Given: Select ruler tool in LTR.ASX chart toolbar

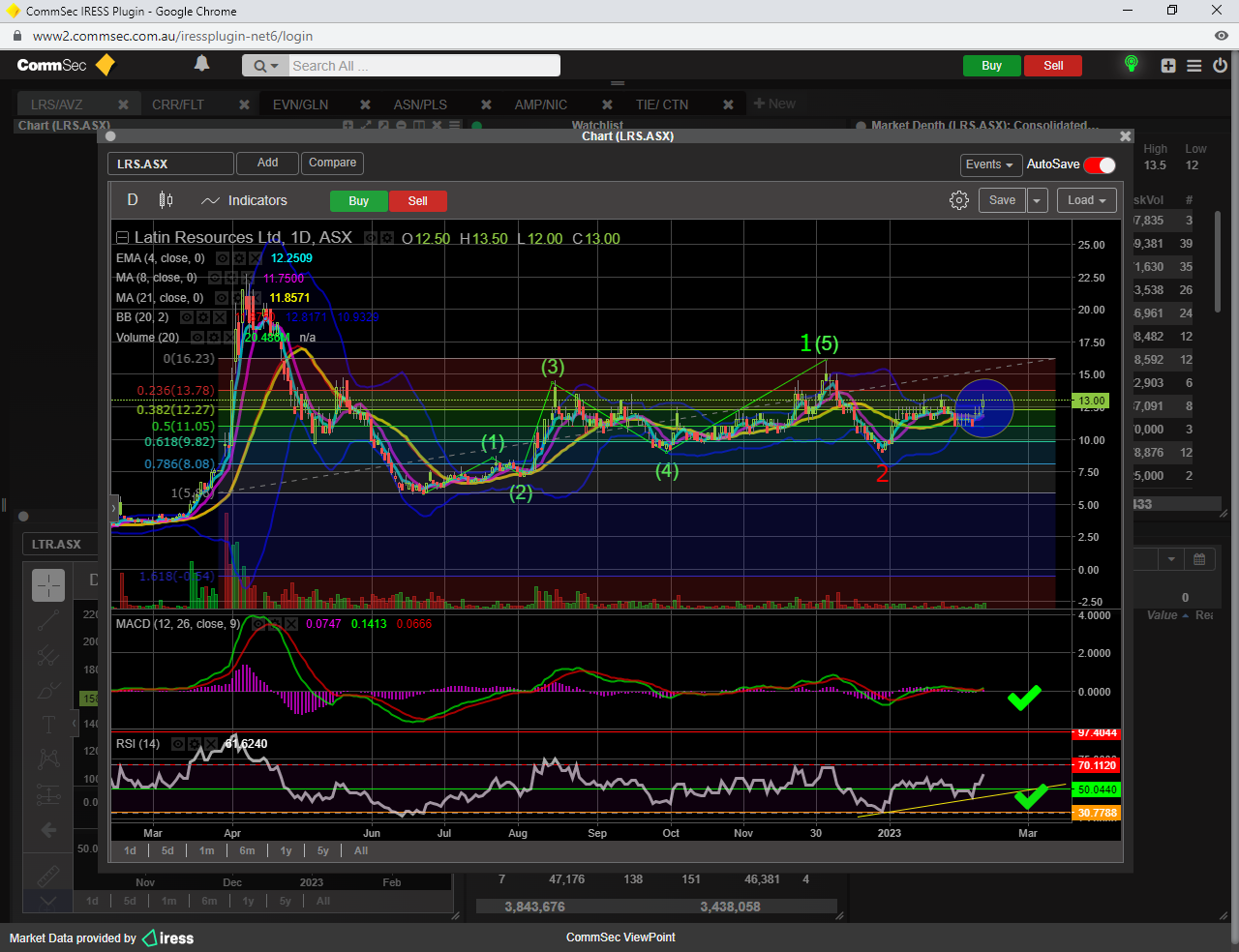Looking at the screenshot, I should tap(48, 876).
